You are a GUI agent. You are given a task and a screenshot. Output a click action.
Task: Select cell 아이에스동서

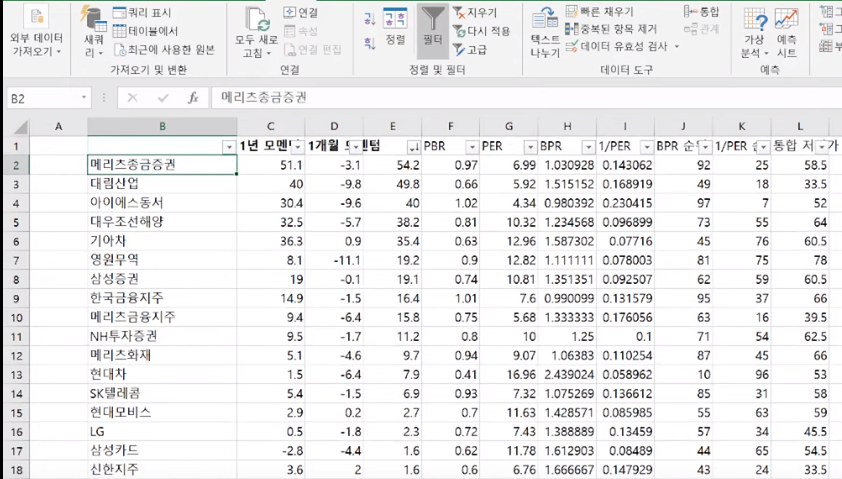(x=162, y=203)
